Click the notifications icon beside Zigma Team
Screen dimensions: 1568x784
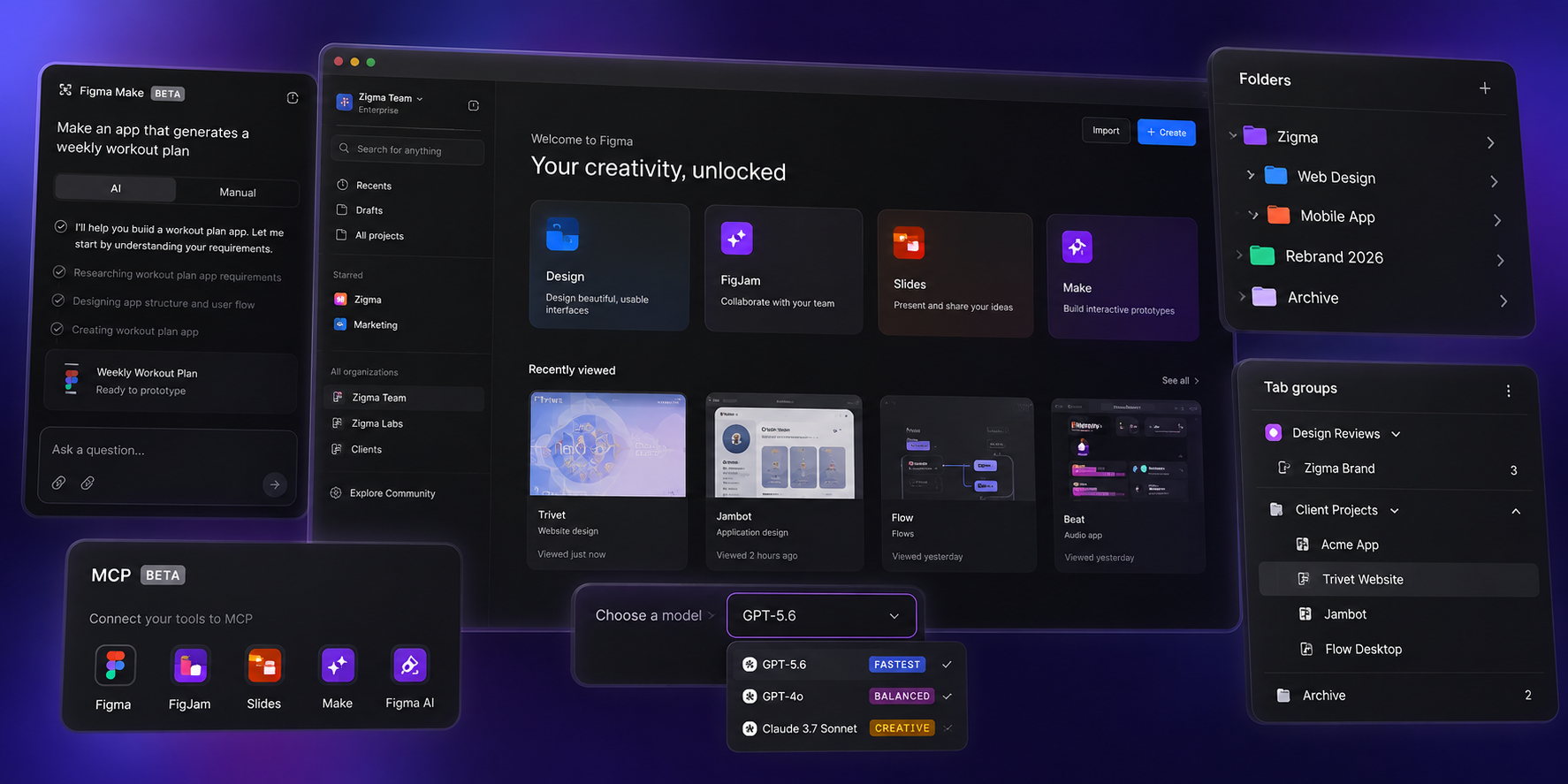474,105
